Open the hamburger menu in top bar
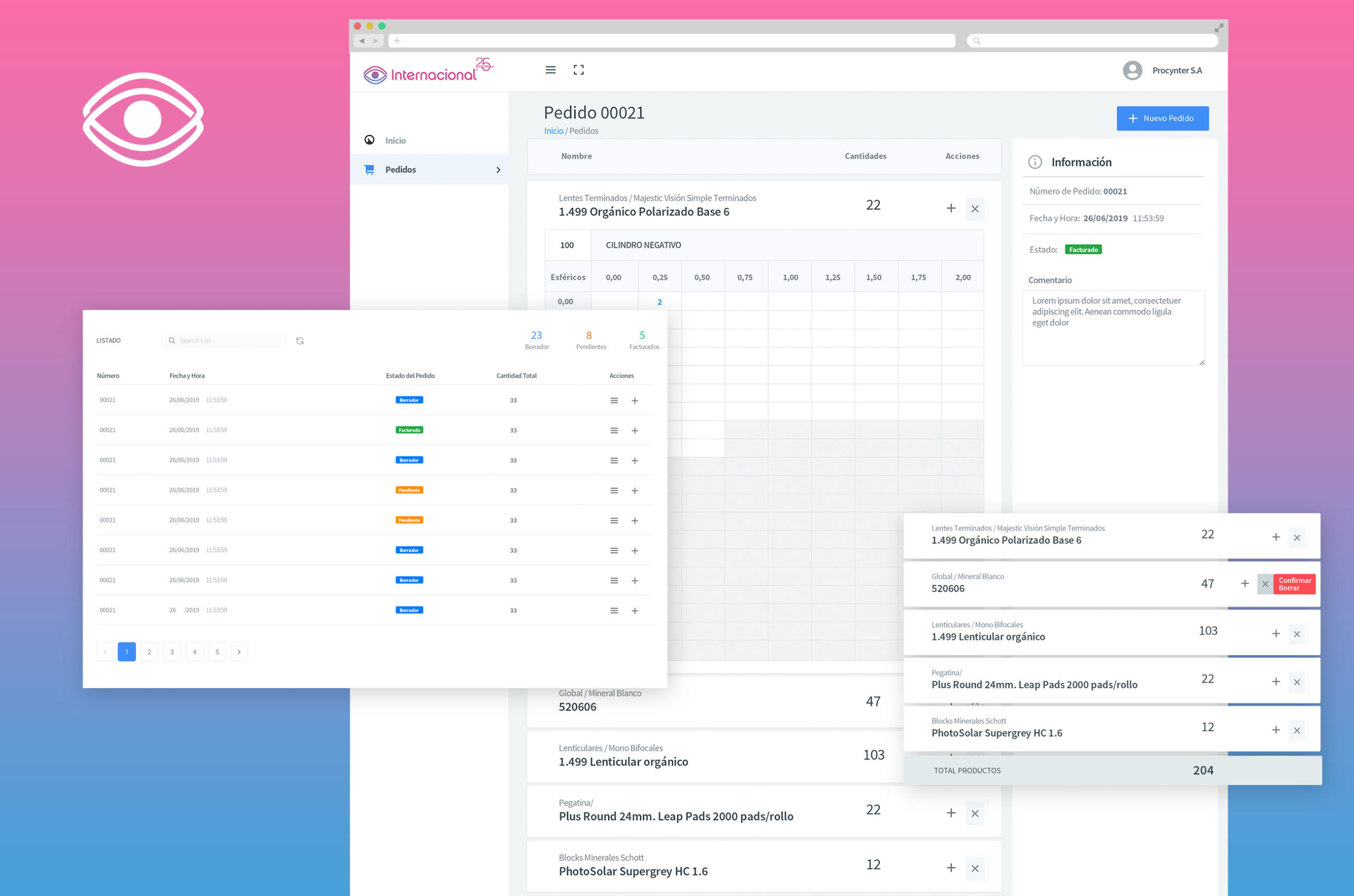 [x=550, y=70]
